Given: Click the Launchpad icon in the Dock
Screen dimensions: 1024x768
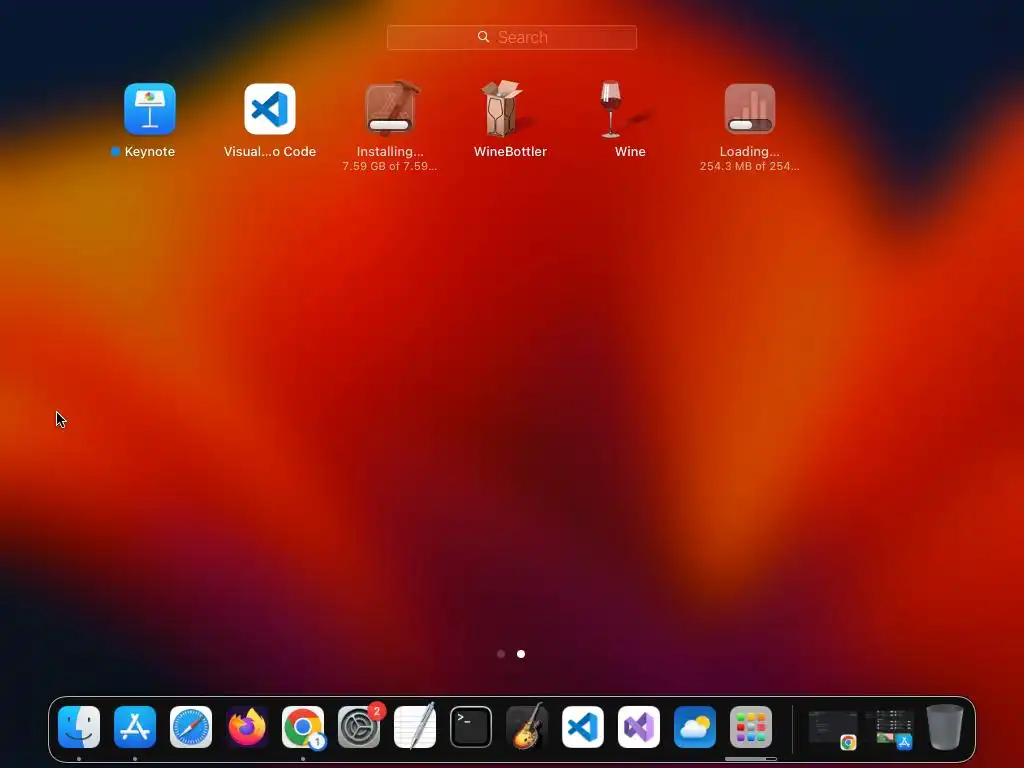Looking at the screenshot, I should point(751,727).
